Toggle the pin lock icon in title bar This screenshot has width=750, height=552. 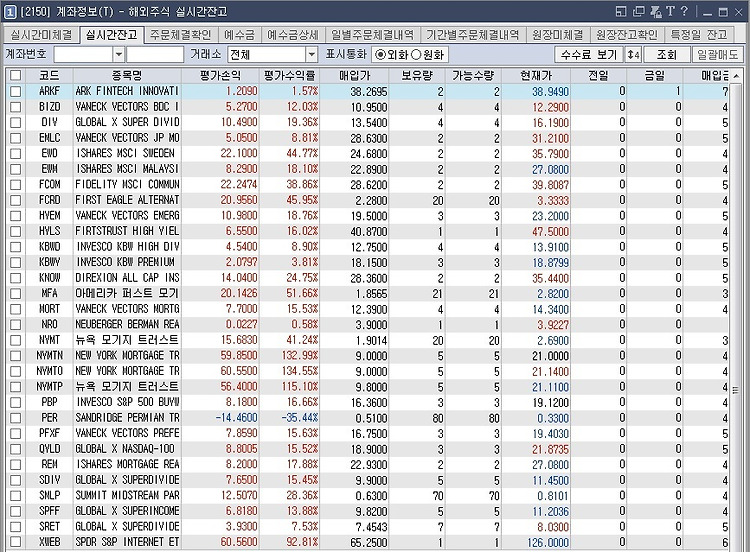[x=656, y=11]
